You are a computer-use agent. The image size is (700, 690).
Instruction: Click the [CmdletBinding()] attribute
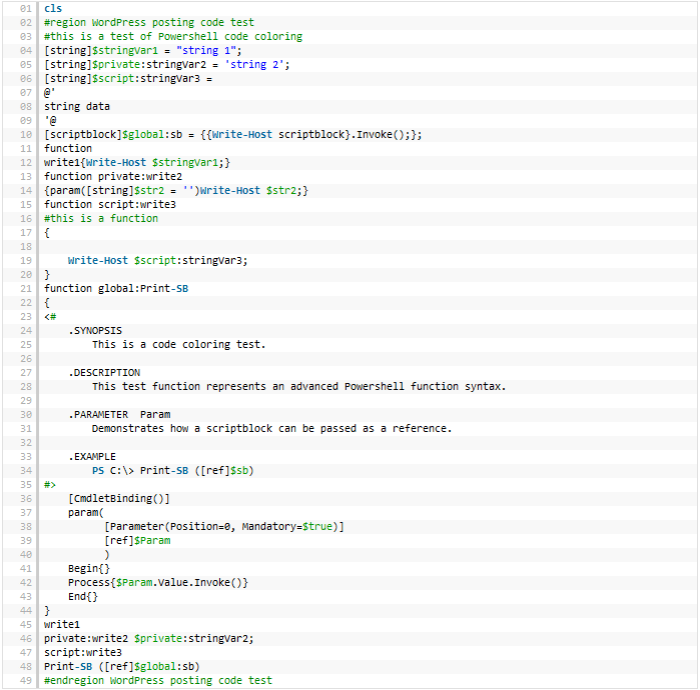point(119,498)
